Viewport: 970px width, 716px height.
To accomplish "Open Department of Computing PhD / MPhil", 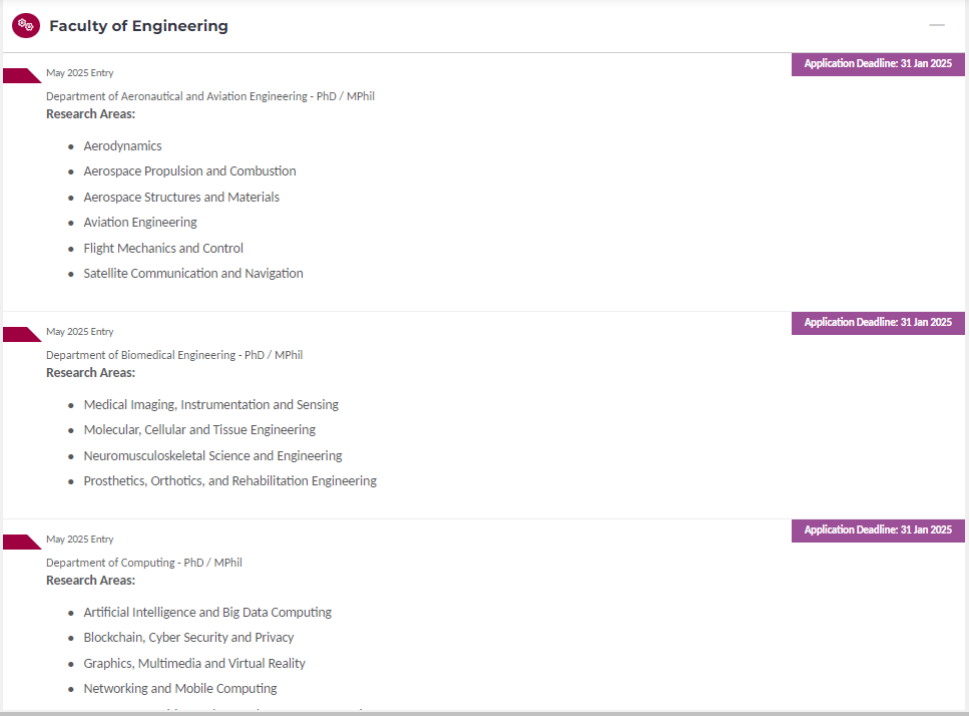I will point(144,563).
